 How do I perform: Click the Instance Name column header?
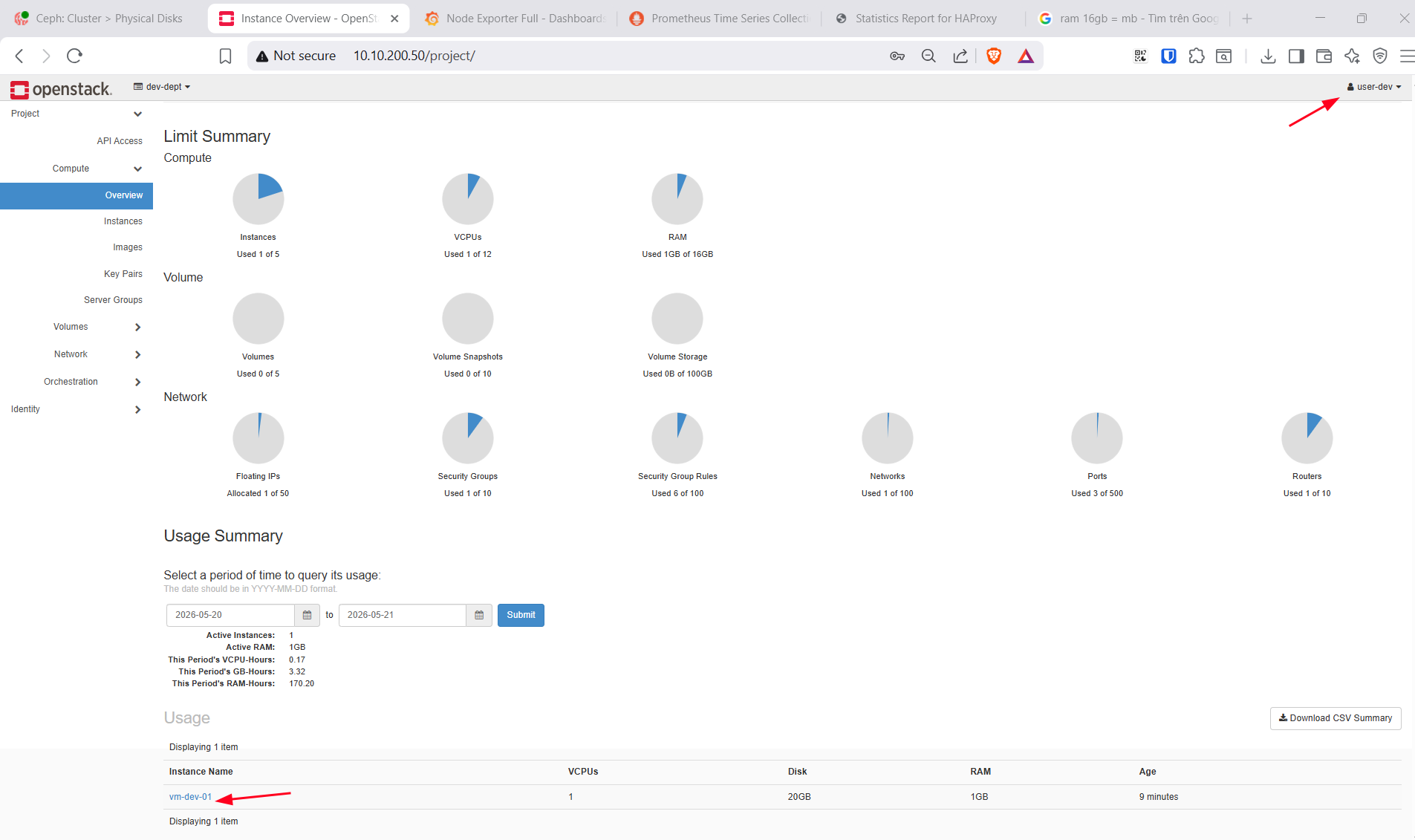tap(201, 772)
